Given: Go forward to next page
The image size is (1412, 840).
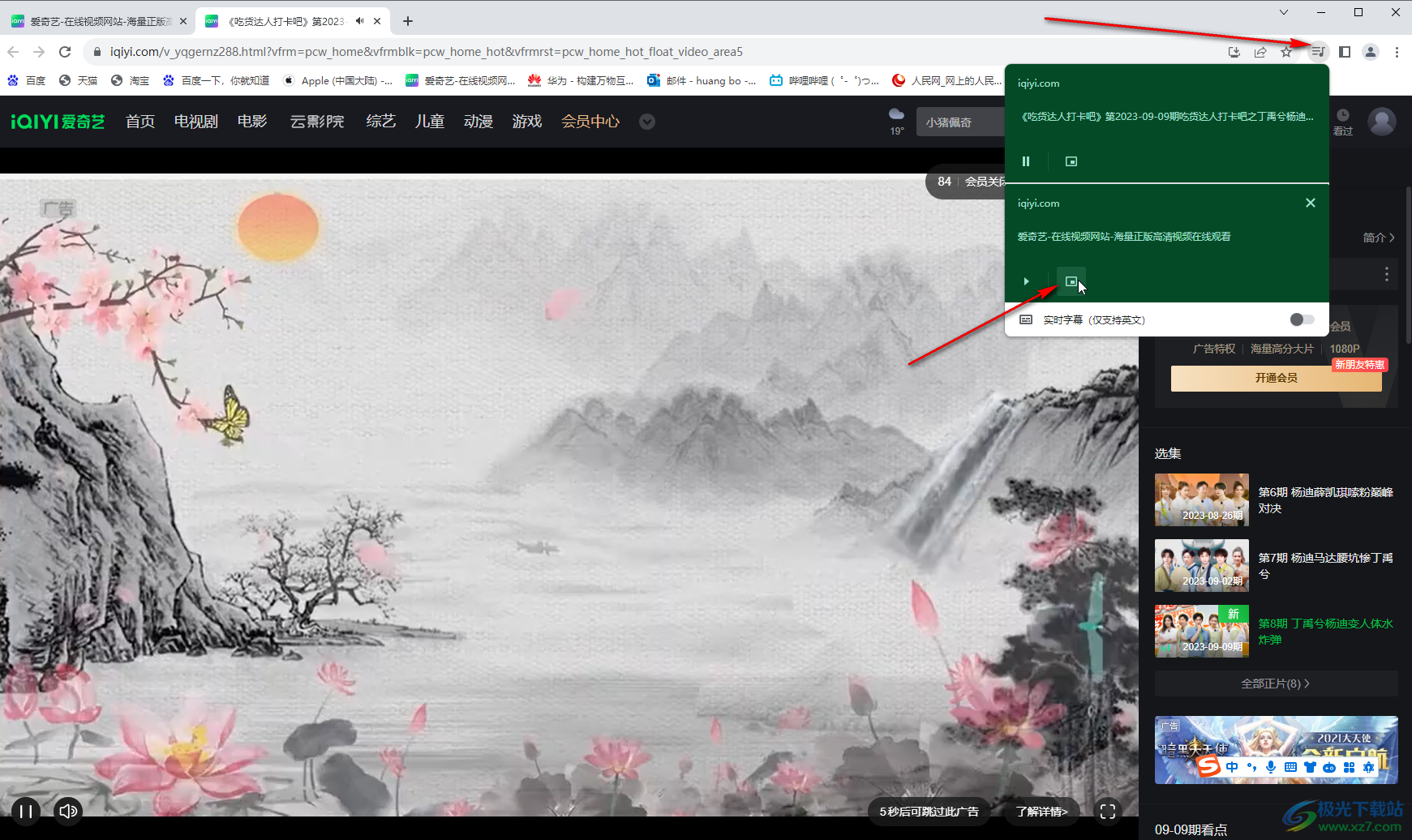Looking at the screenshot, I should point(39,52).
